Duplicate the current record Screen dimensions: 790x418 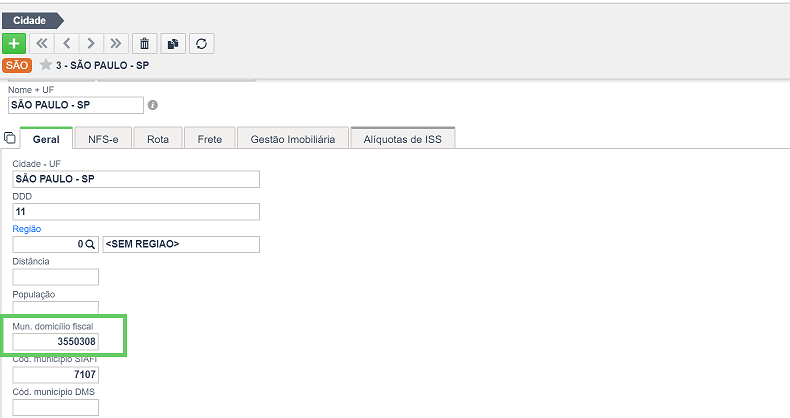tap(173, 43)
